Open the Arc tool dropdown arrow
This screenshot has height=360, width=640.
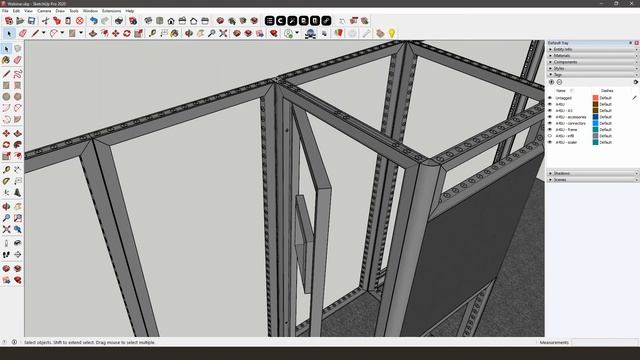click(62, 33)
